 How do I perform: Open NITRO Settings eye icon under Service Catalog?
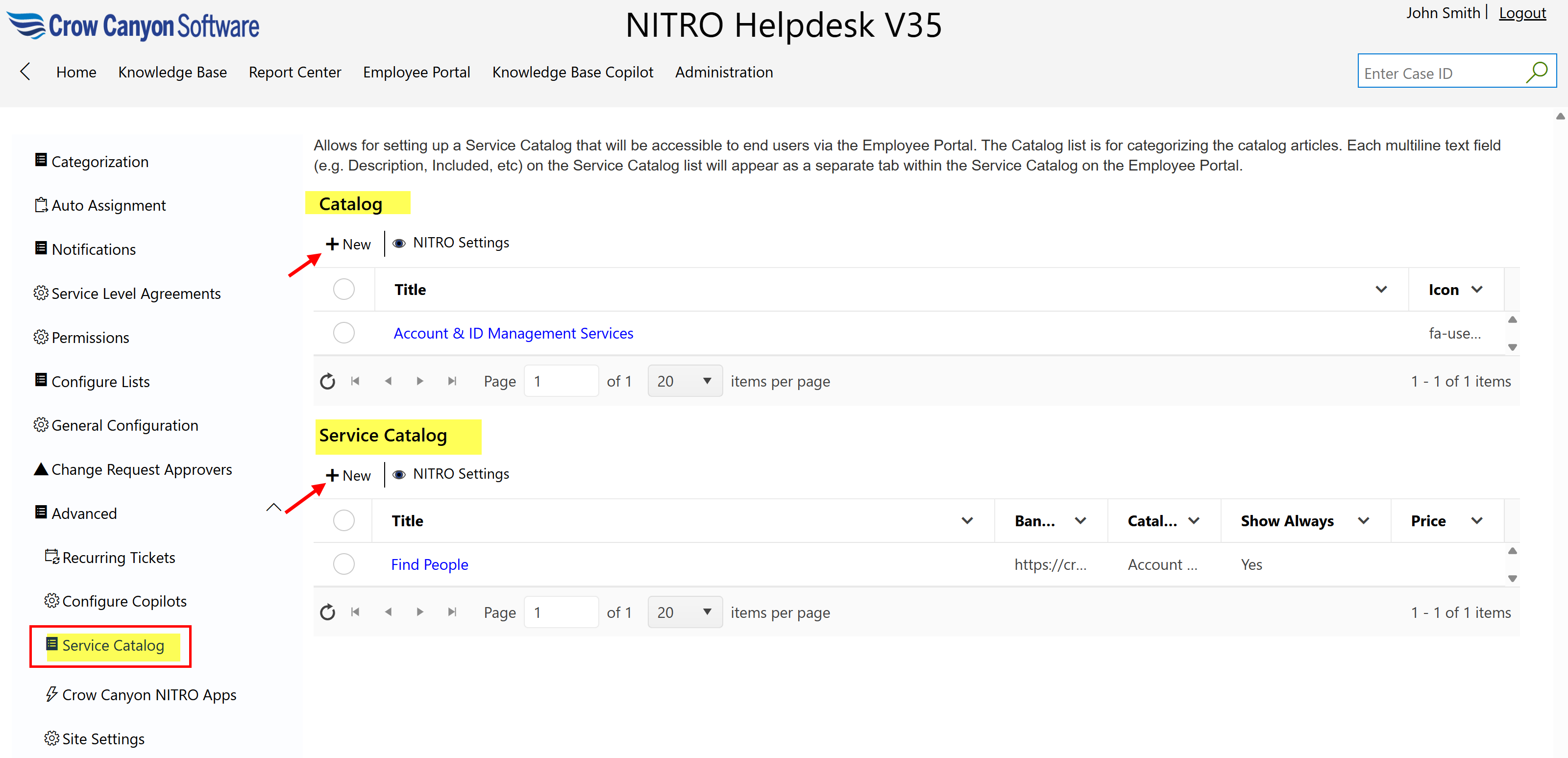pyautogui.click(x=399, y=474)
